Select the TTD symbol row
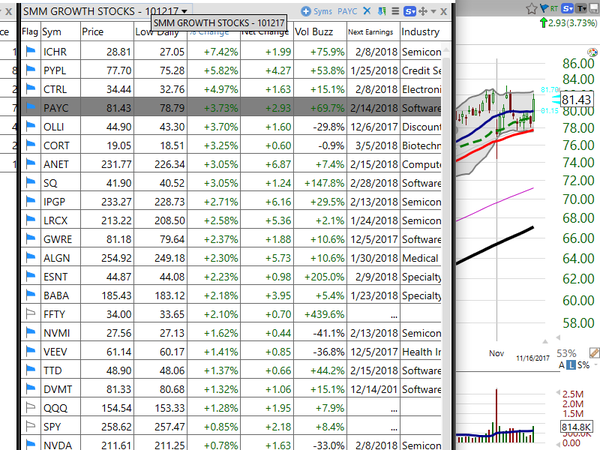 231,370
